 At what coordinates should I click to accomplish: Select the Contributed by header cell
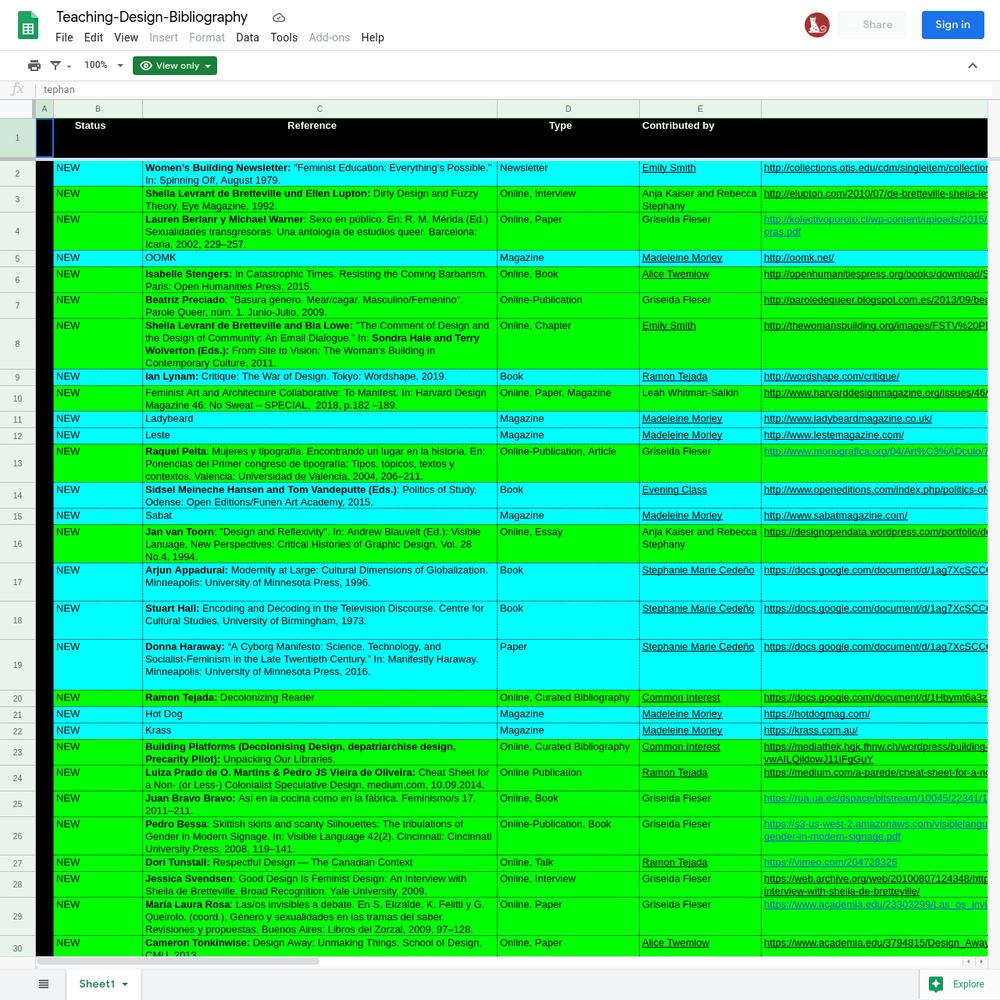coord(700,138)
